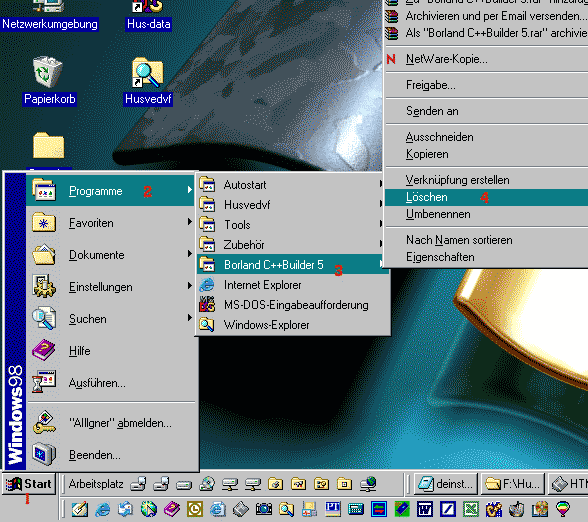Image resolution: width=588 pixels, height=522 pixels.
Task: Click purple help book icon in taskbar
Action: pos(172,509)
